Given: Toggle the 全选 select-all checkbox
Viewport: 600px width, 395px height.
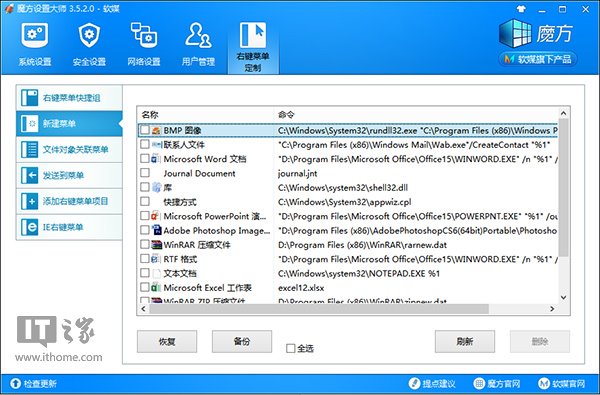Looking at the screenshot, I should (x=290, y=348).
